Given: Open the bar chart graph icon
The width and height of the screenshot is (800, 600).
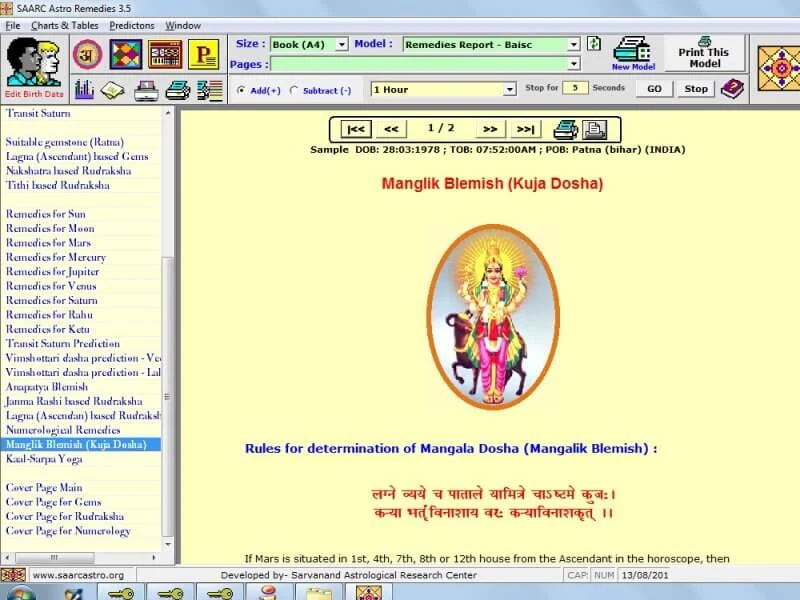Looking at the screenshot, I should click(x=84, y=90).
